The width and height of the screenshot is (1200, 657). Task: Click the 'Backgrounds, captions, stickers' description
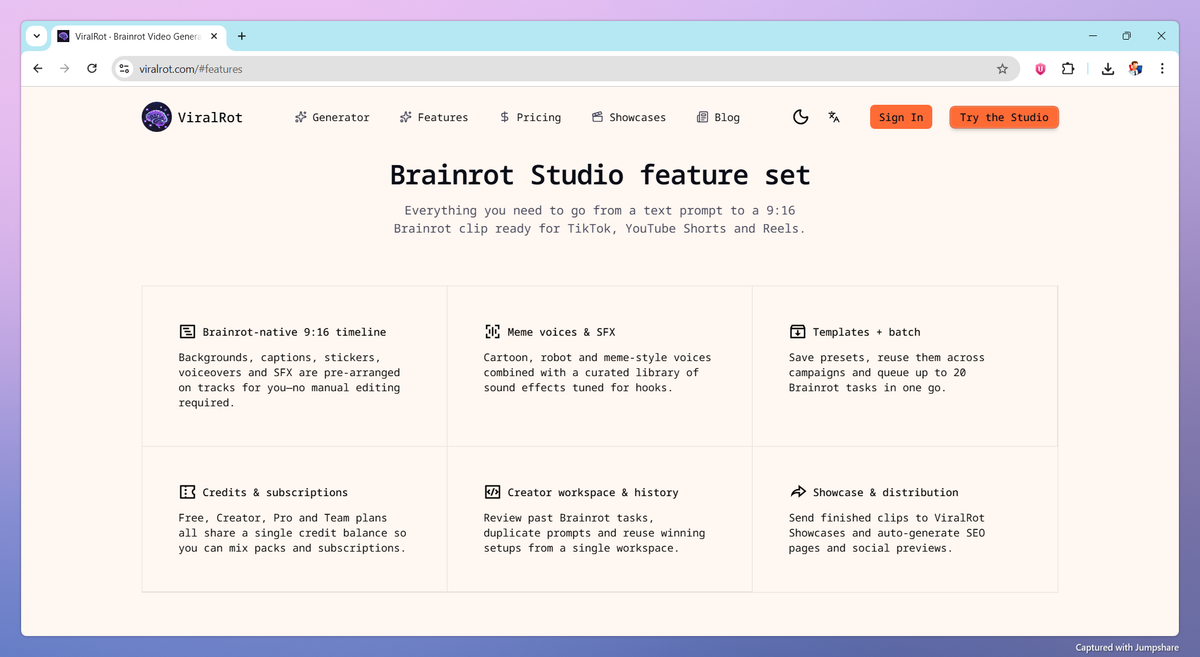289,380
